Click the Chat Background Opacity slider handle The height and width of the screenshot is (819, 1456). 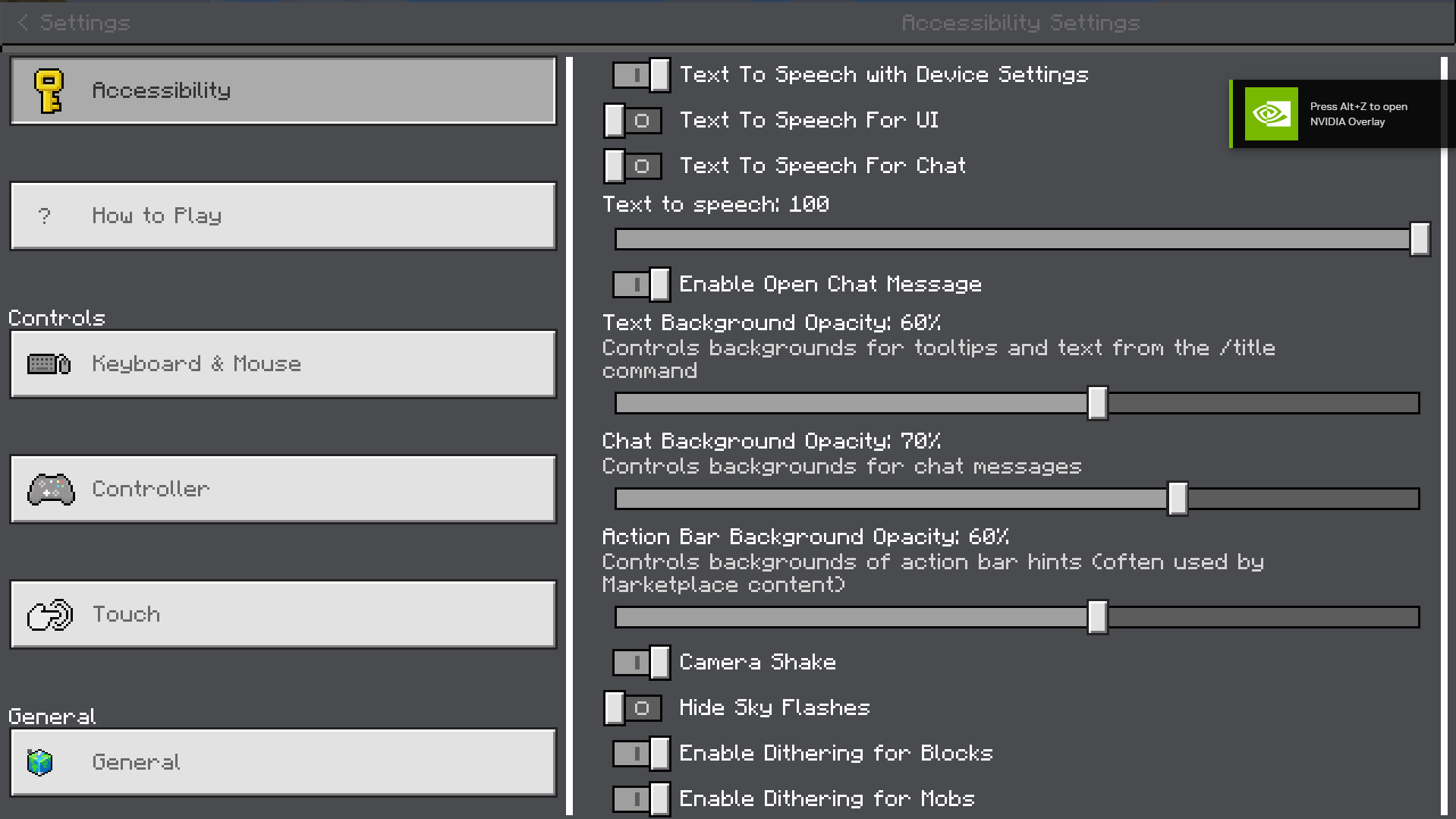(x=1178, y=499)
